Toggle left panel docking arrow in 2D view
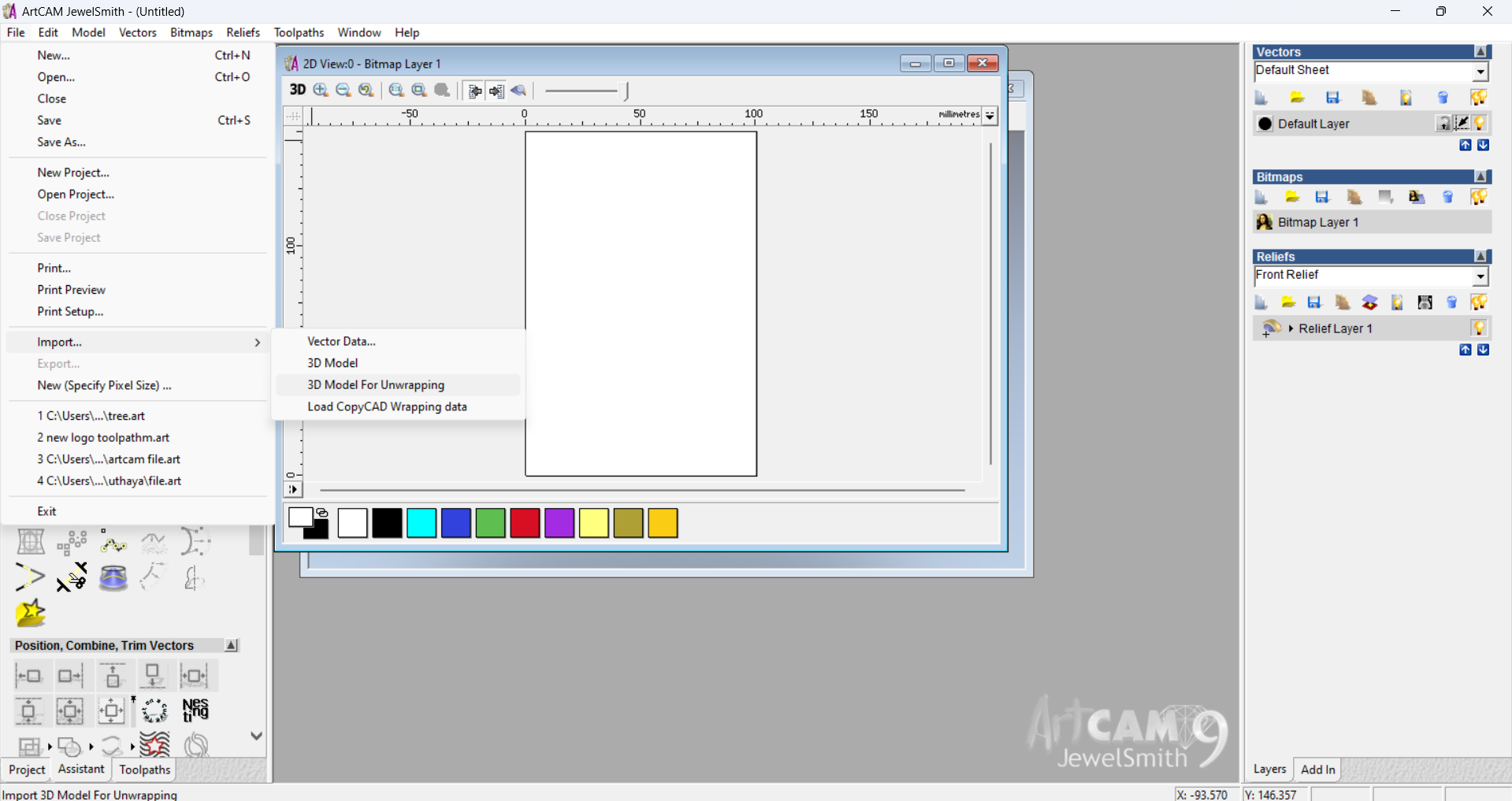Viewport: 1512px width, 801px height. click(x=474, y=91)
